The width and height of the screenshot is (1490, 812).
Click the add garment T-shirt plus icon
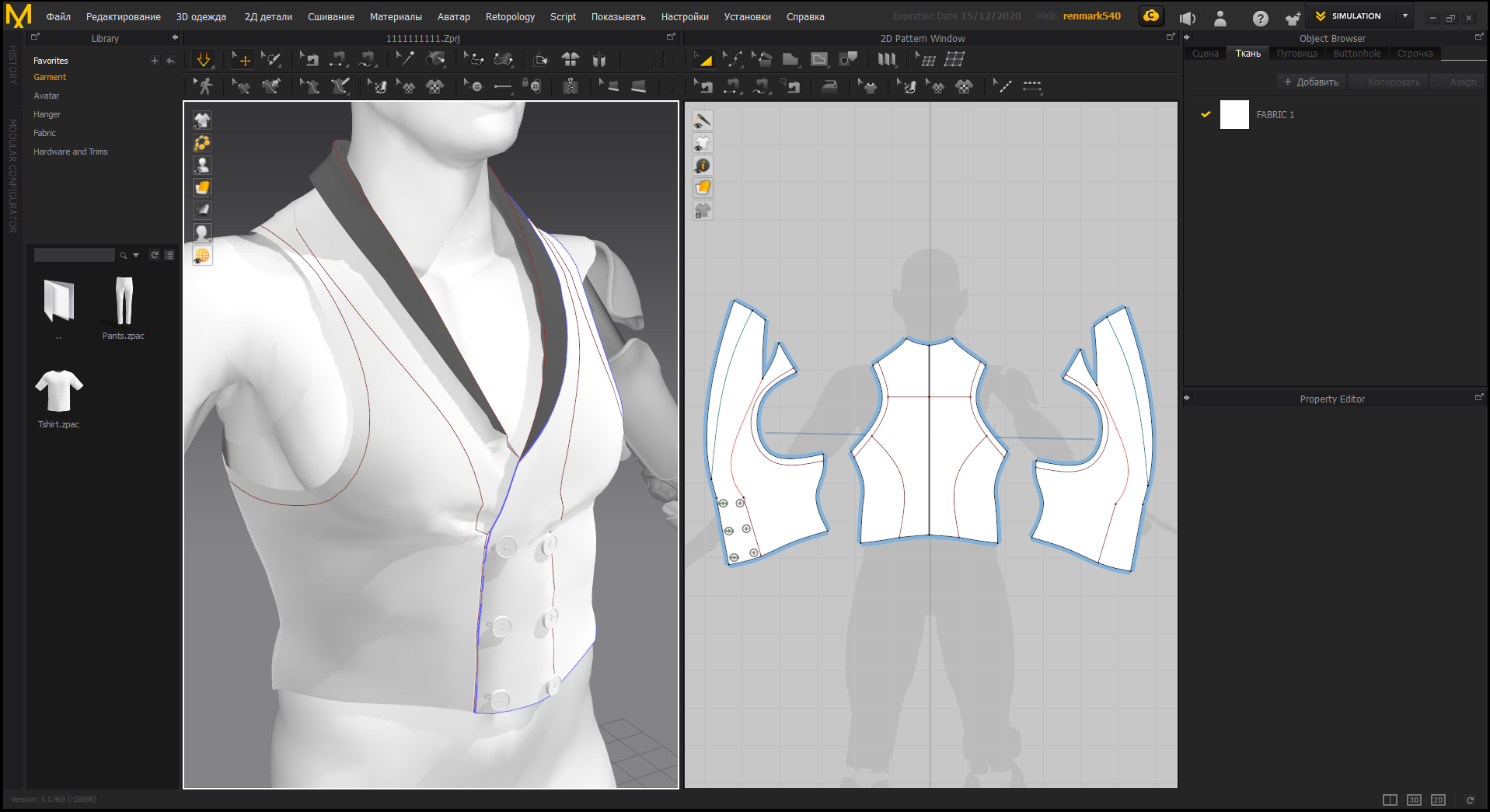pyautogui.click(x=1293, y=17)
